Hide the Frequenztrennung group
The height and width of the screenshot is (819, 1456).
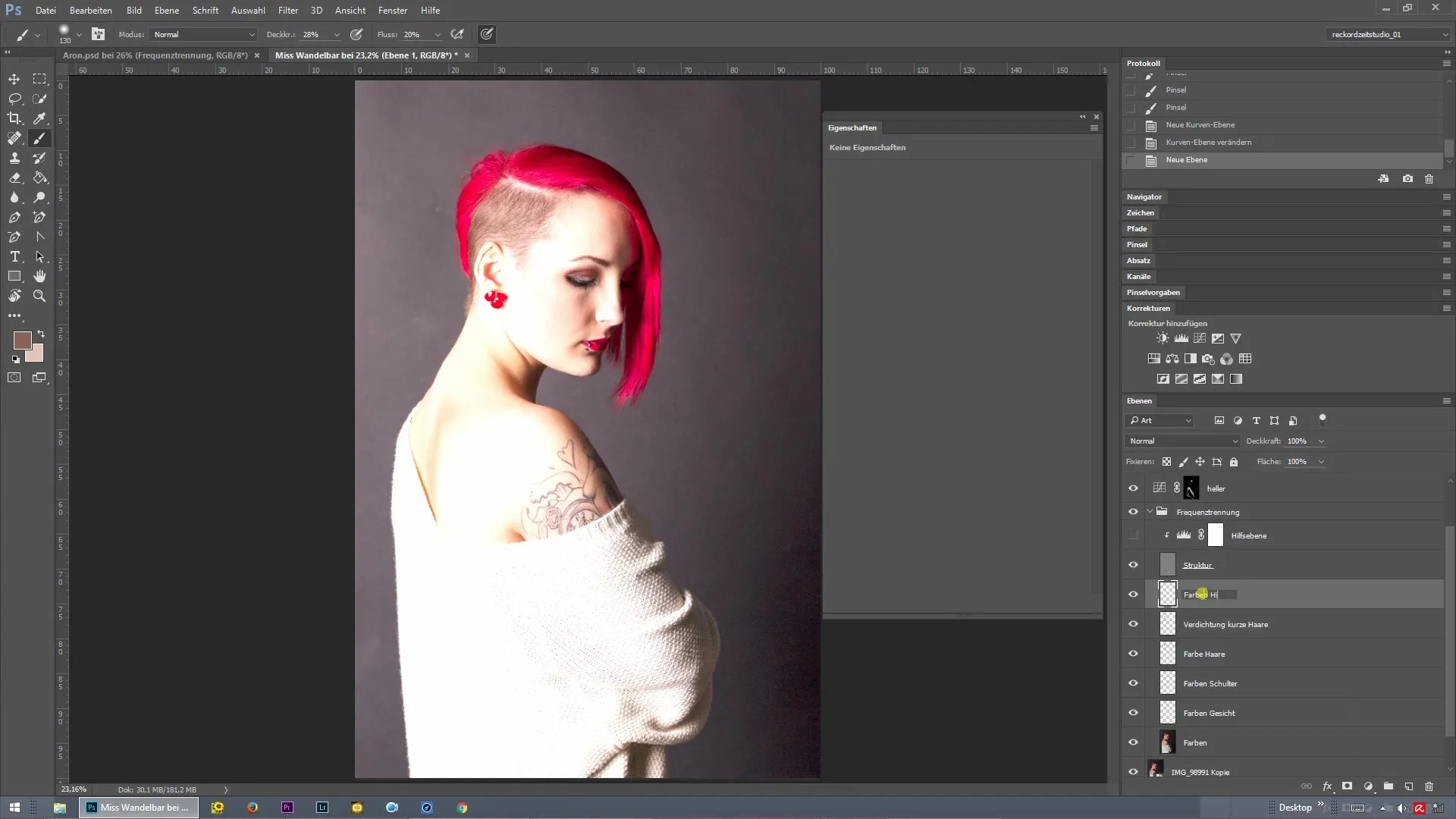coord(1133,512)
